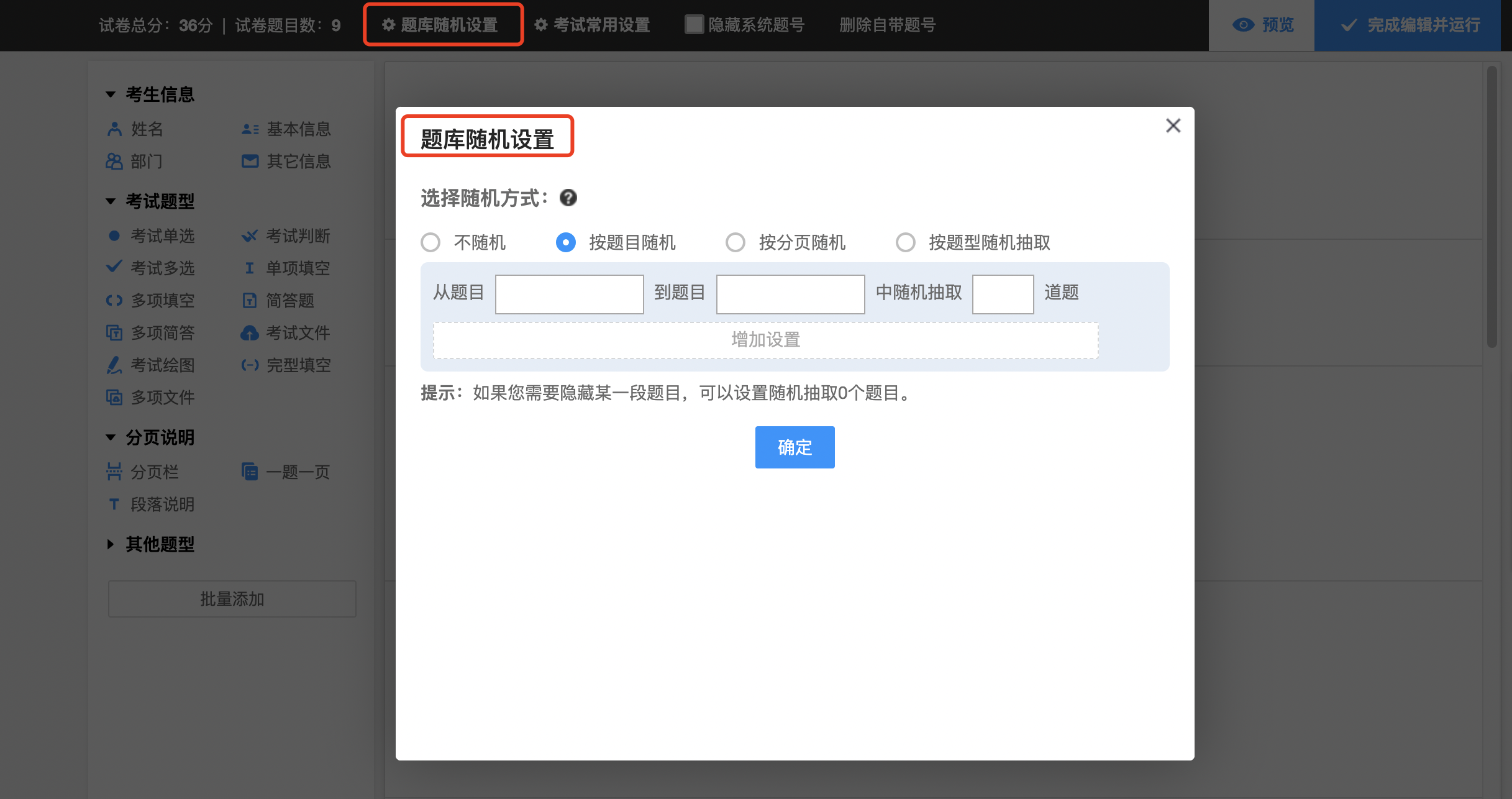Click the 段落说明 label
This screenshot has height=799, width=1512.
pos(163,505)
